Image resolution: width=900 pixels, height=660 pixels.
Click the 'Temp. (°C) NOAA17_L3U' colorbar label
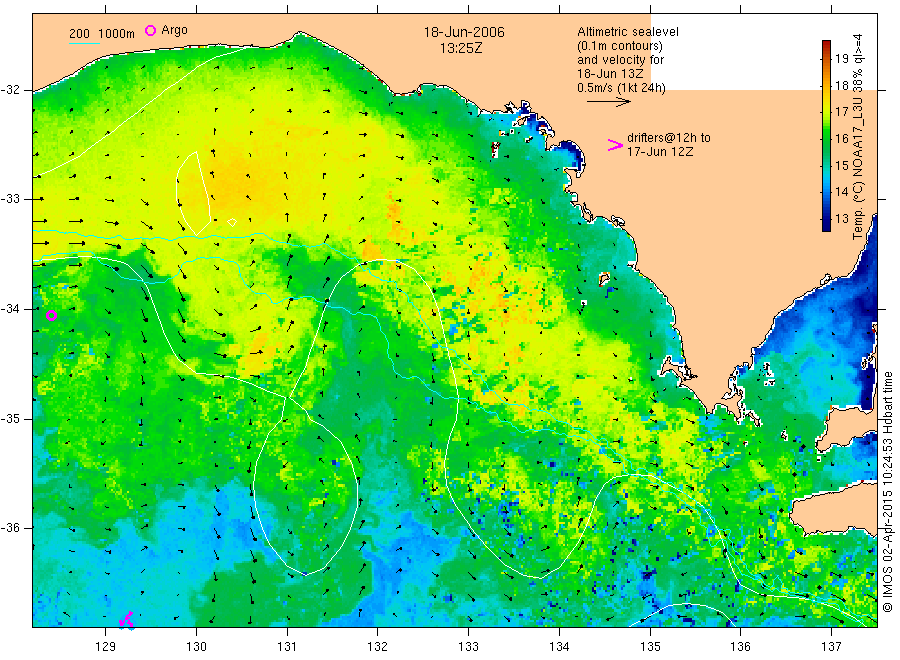pos(858,168)
